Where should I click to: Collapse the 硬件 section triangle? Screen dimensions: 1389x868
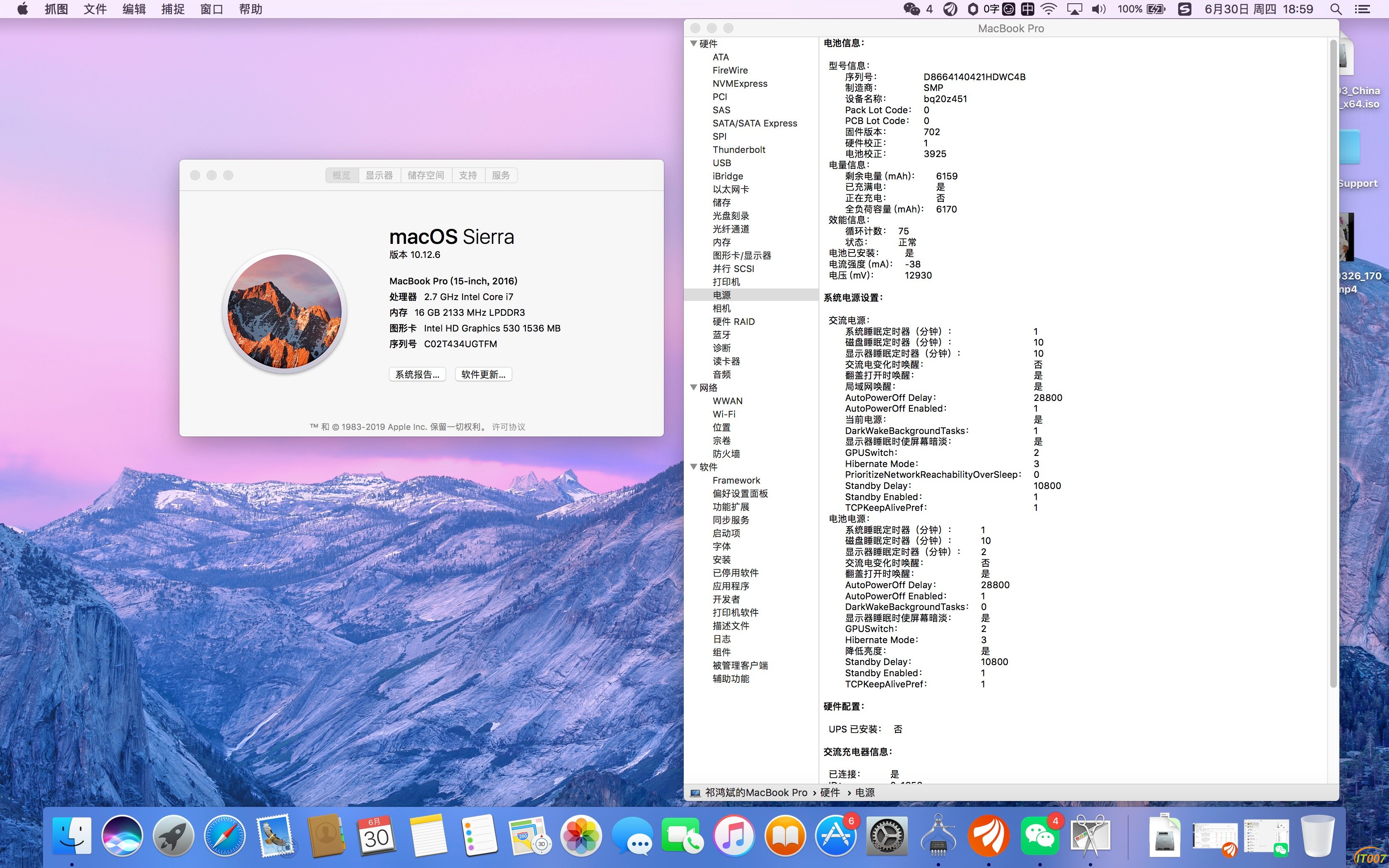(693, 44)
